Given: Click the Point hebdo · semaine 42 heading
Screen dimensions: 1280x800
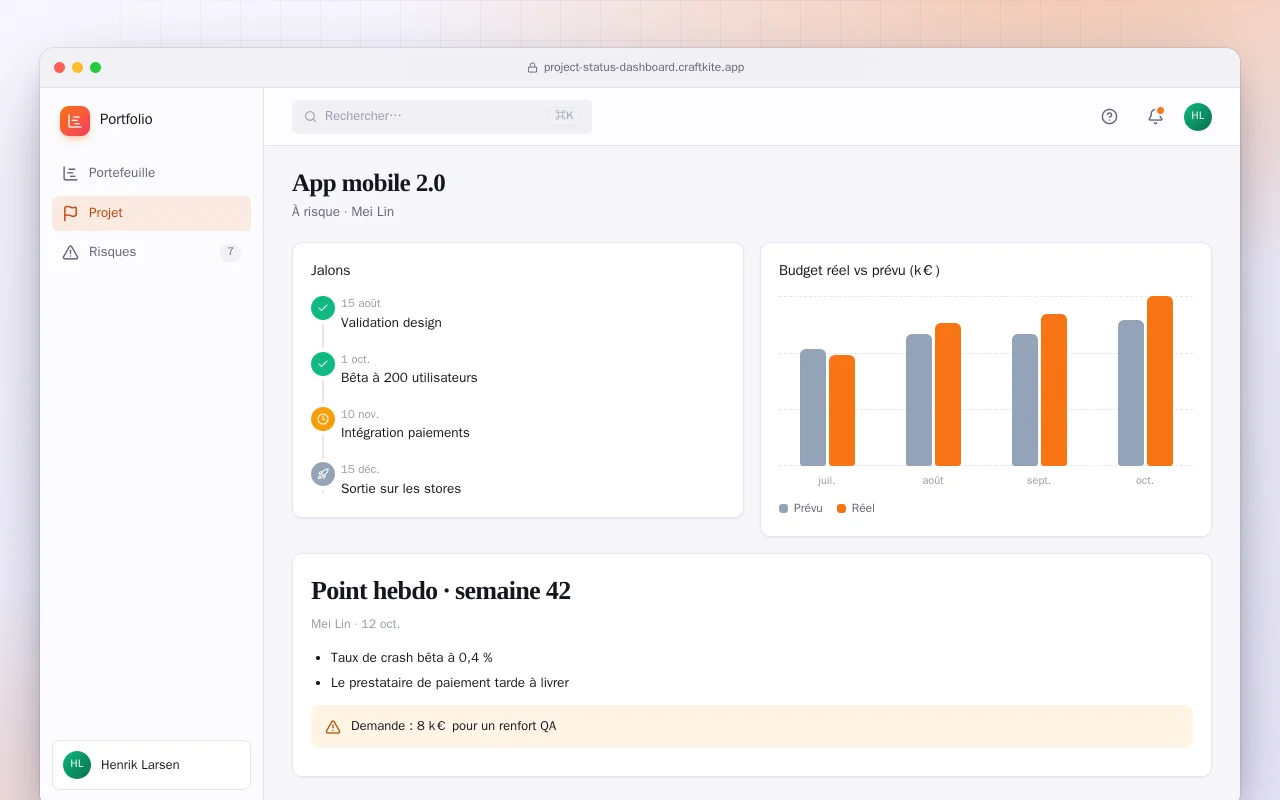Looking at the screenshot, I should tap(441, 591).
